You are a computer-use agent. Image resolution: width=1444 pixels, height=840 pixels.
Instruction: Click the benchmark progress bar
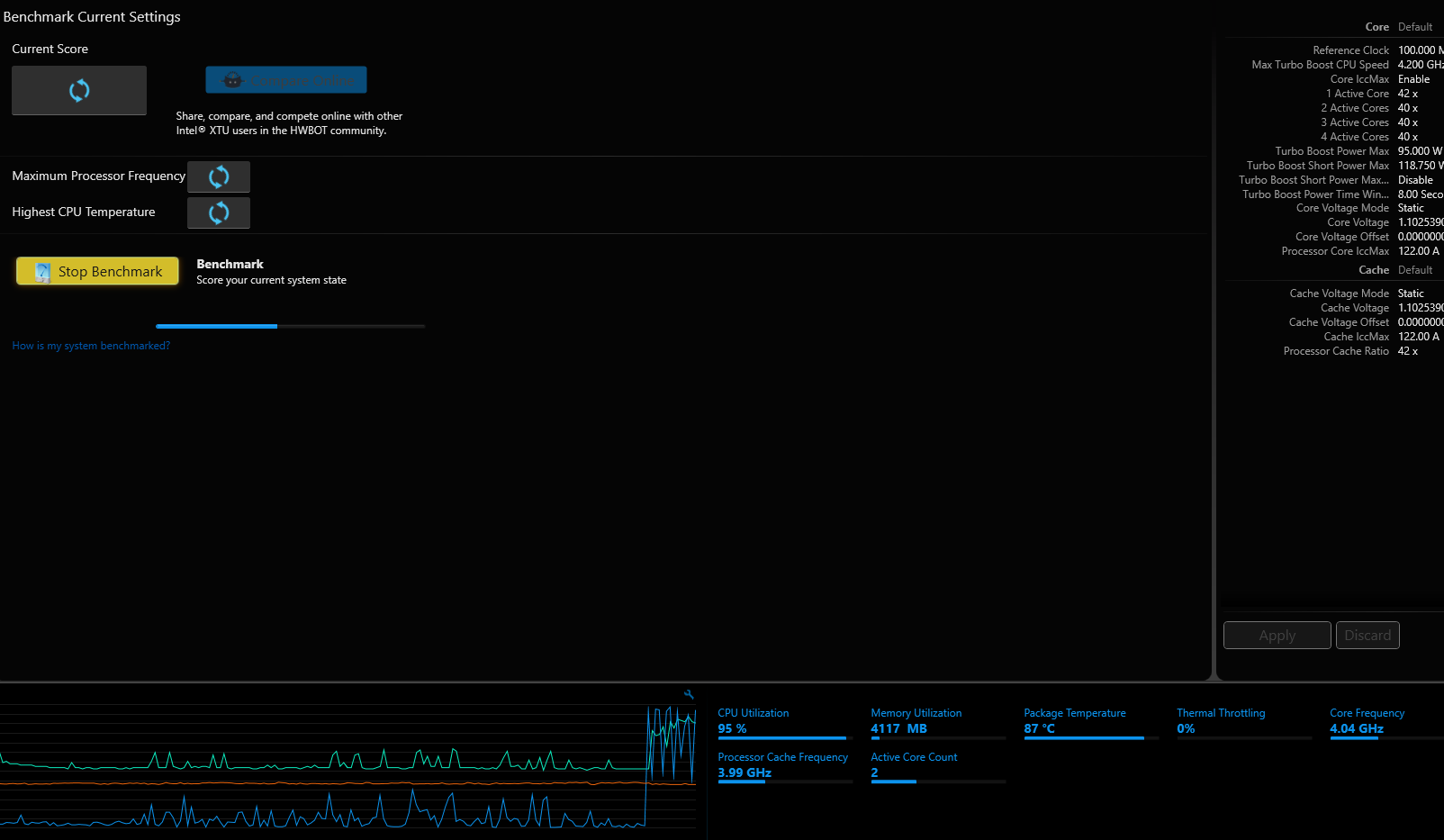coord(290,326)
